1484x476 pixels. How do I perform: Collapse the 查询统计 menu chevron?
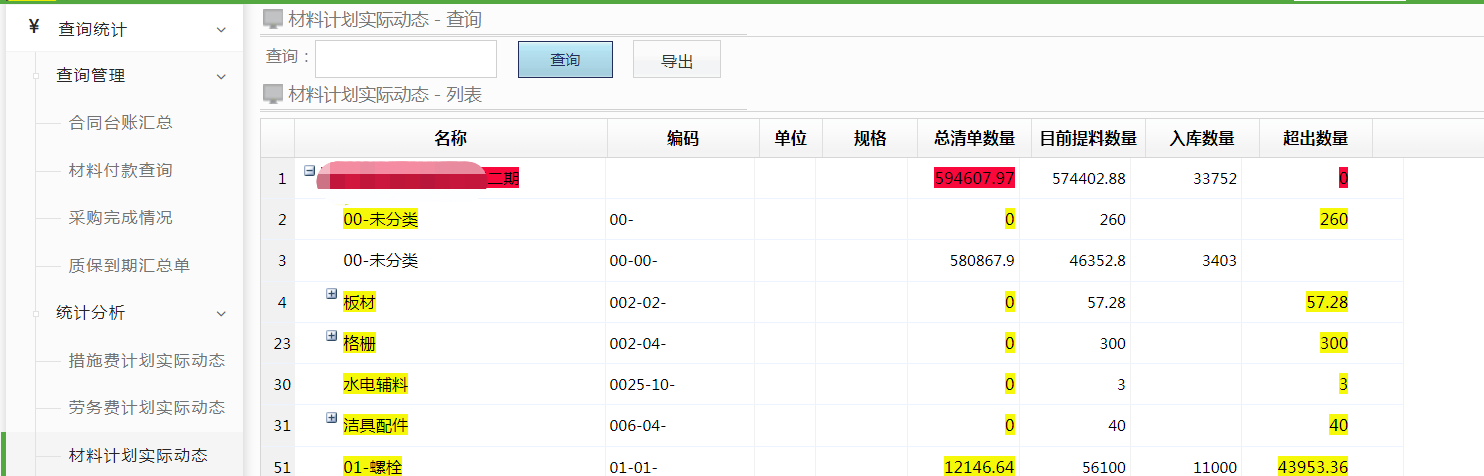[221, 30]
